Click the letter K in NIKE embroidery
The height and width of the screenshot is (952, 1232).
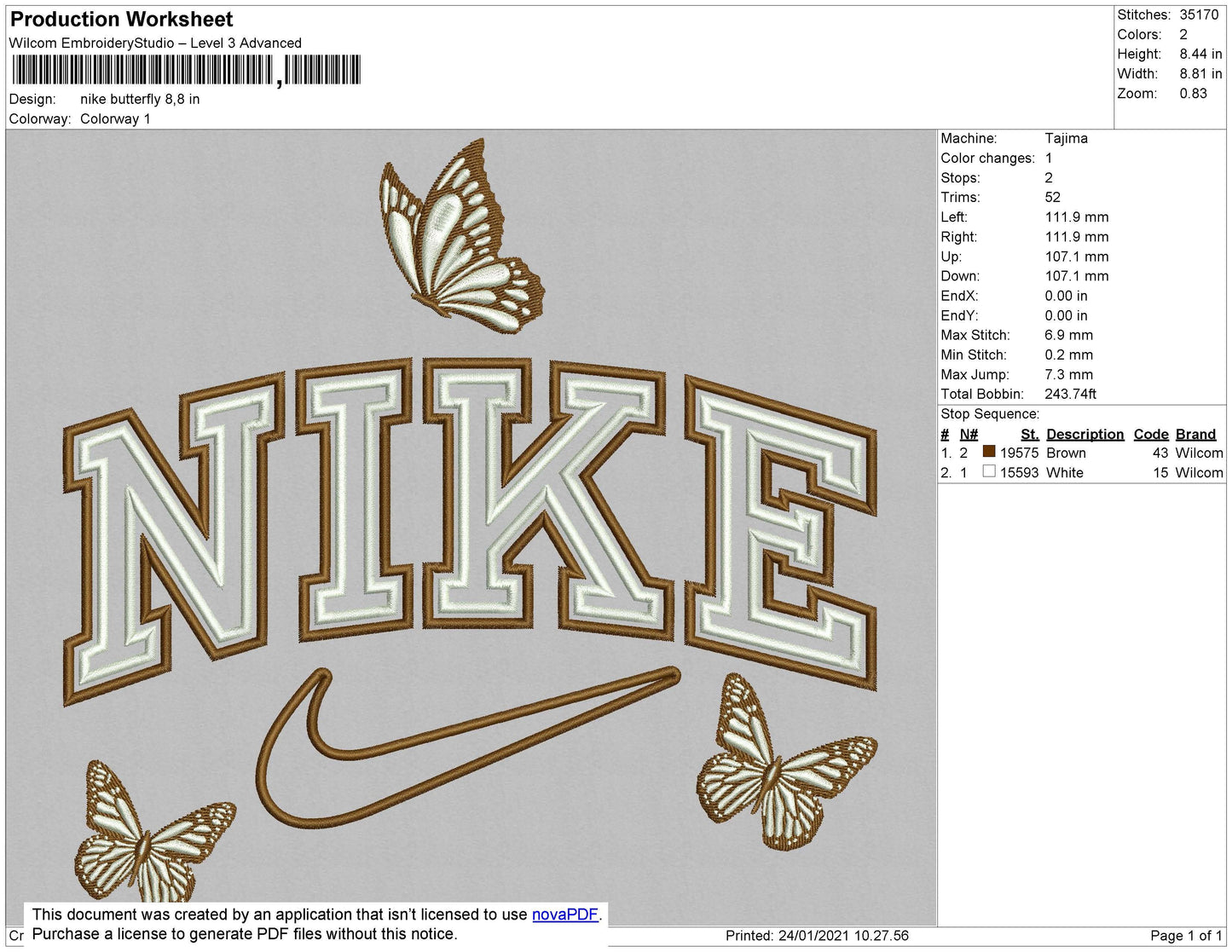[544, 493]
